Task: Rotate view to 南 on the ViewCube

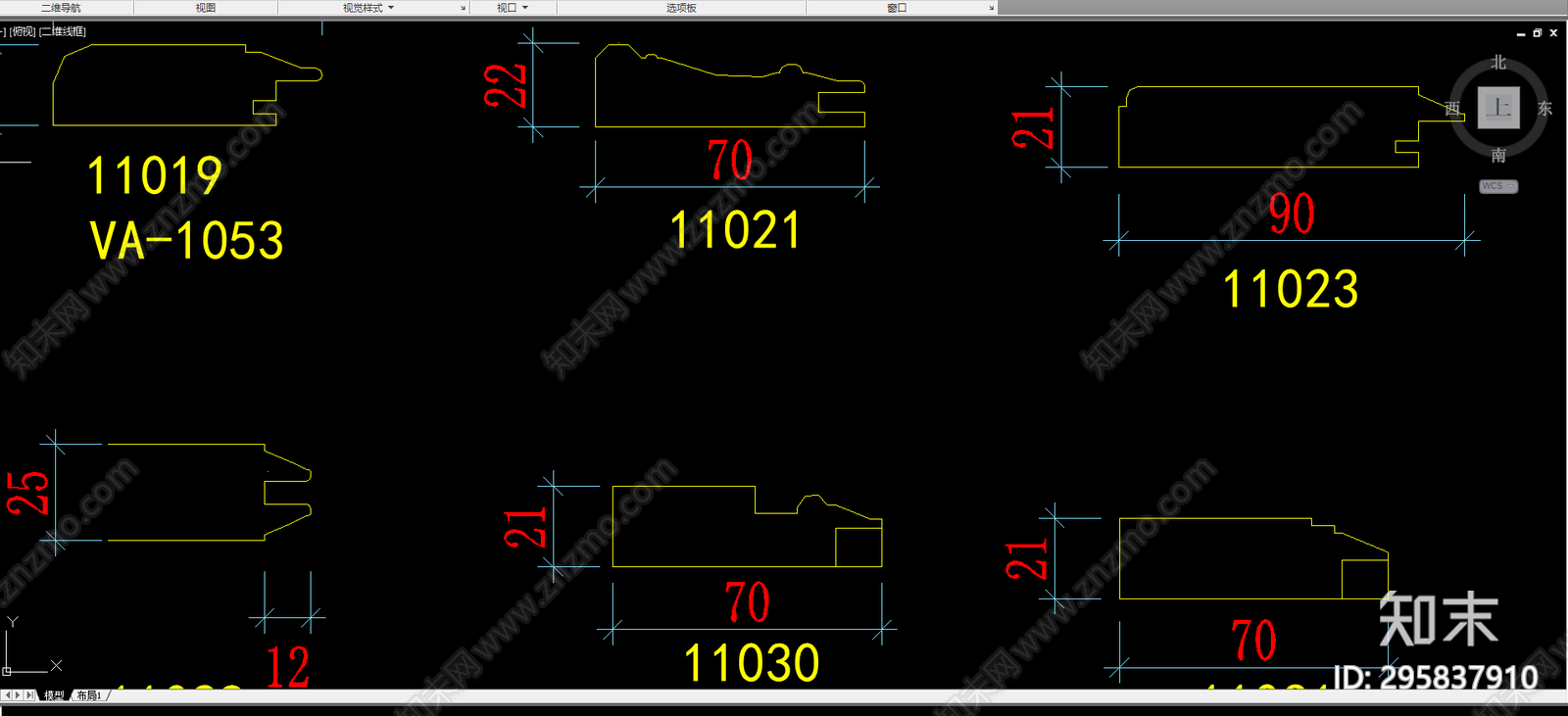Action: 1498,155
